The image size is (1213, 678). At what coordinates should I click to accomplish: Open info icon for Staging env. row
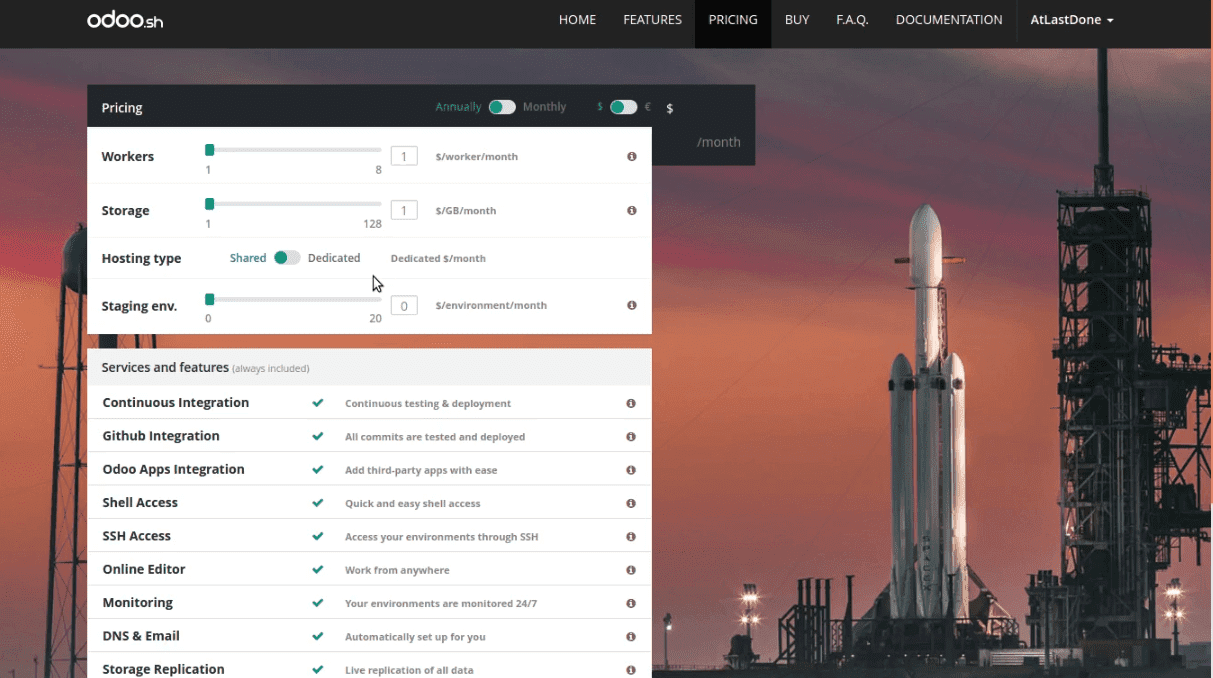click(x=632, y=305)
